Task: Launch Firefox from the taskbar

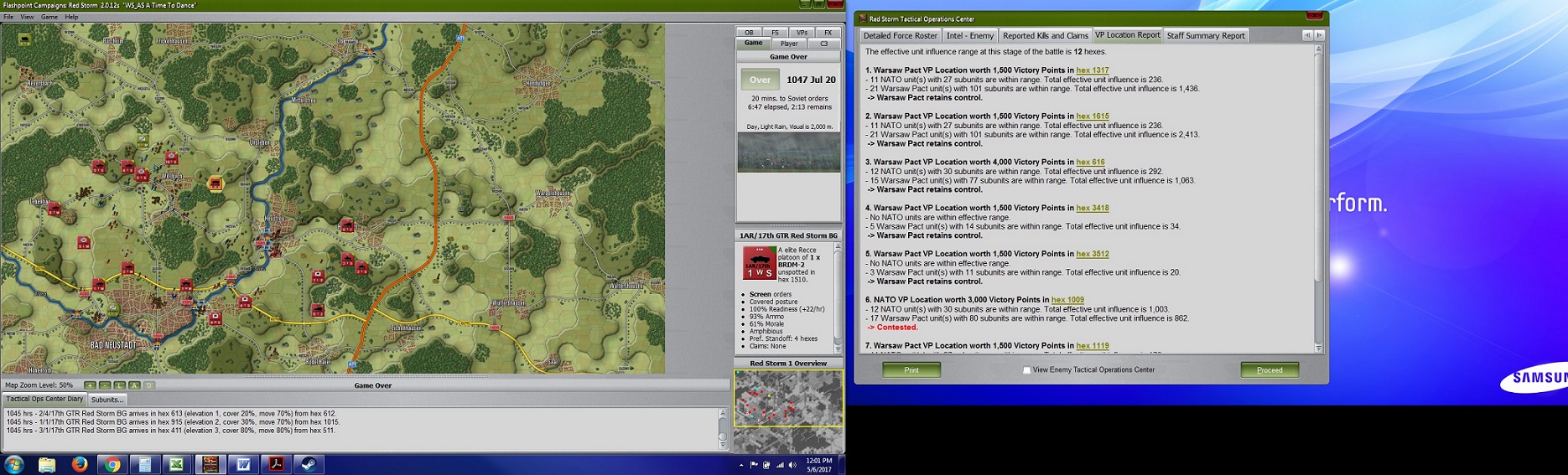Action: [80, 464]
